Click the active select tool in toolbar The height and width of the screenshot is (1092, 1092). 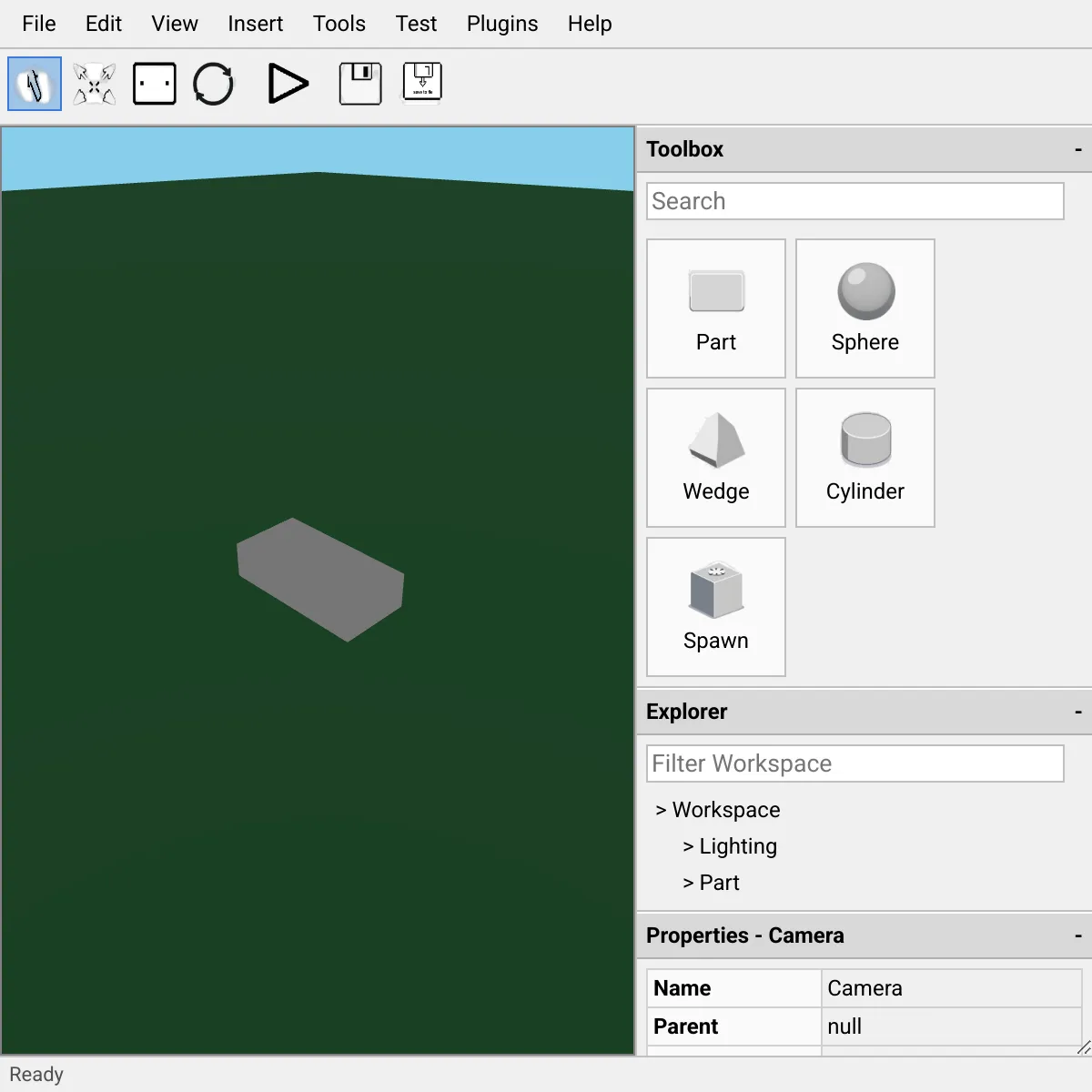(x=35, y=84)
